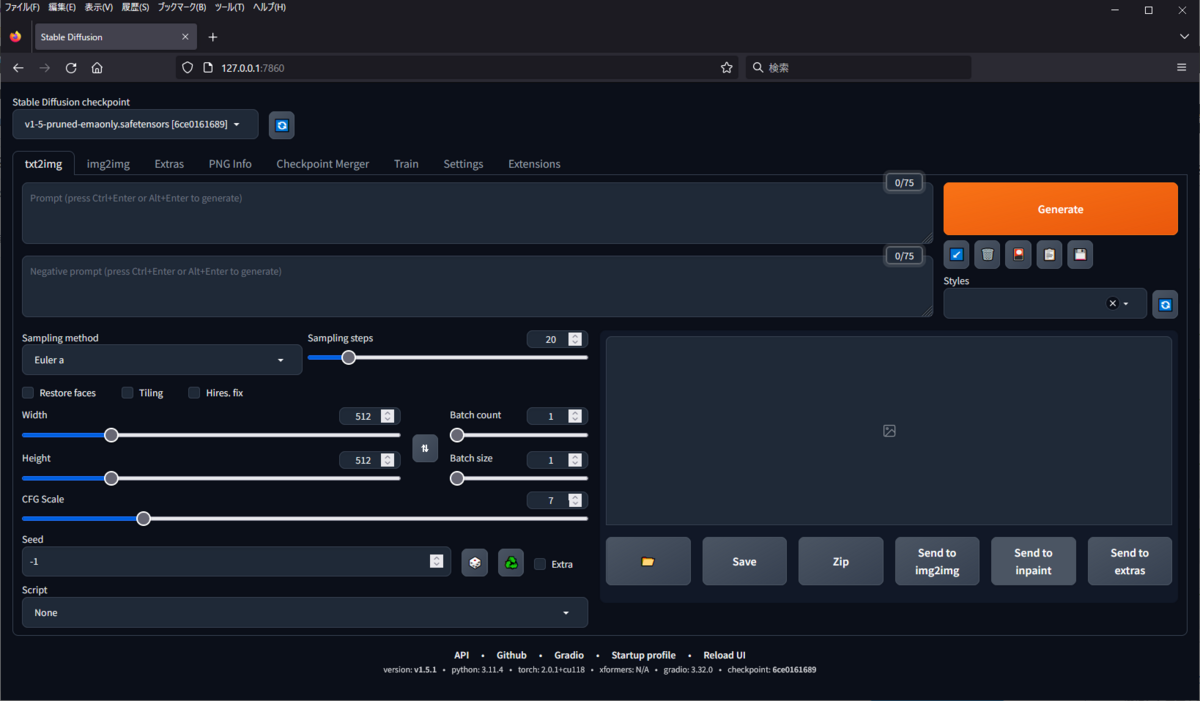Reuse last seed recycle icon
The height and width of the screenshot is (701, 1200).
[511, 563]
